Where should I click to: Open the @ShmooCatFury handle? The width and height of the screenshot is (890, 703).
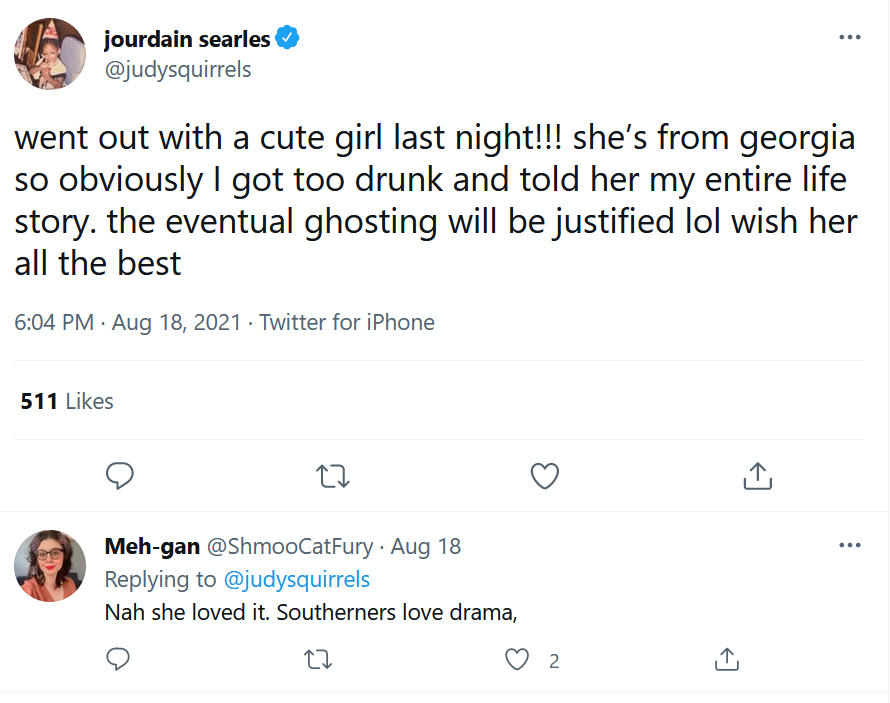[x=289, y=546]
